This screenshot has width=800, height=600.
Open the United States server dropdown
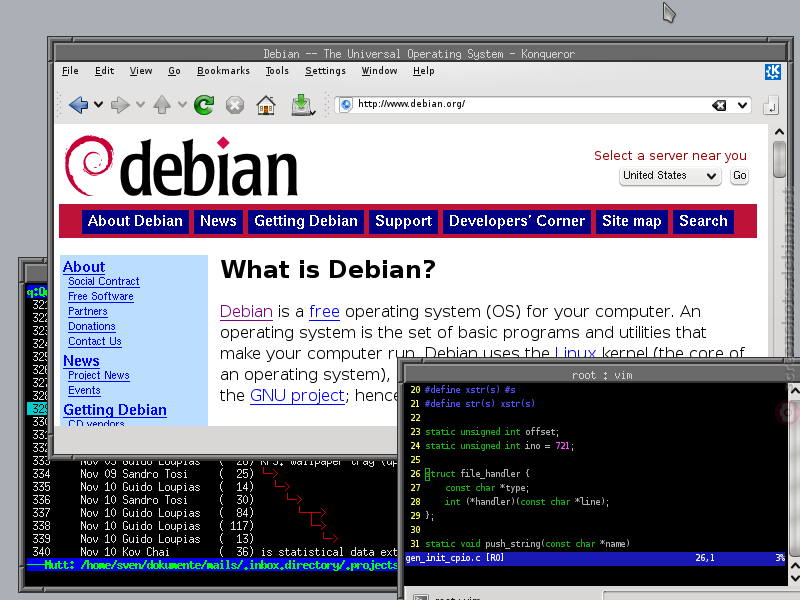point(670,176)
